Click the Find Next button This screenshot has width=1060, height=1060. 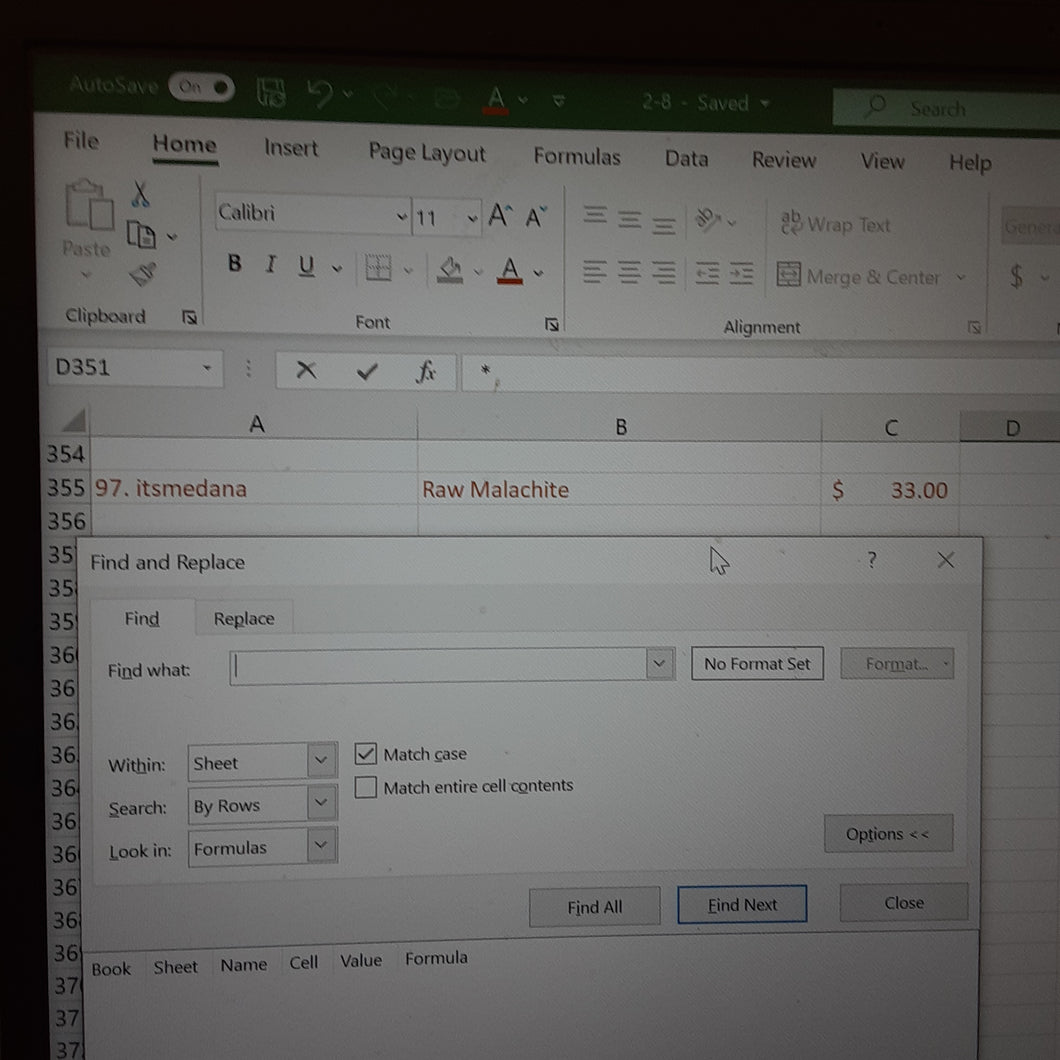tap(742, 905)
